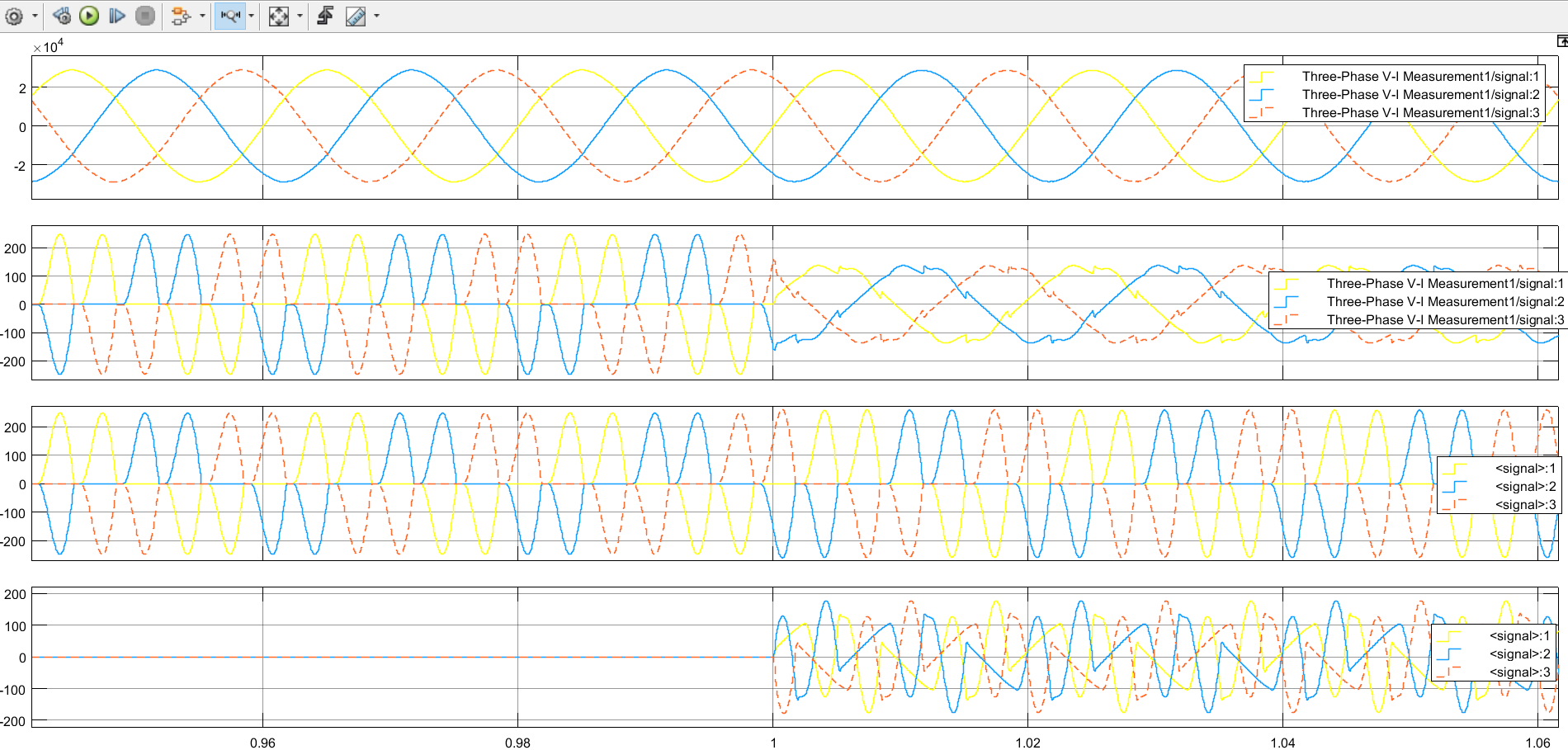Click the Scale Axes Limits icon
This screenshot has height=750, width=1568.
(279, 16)
